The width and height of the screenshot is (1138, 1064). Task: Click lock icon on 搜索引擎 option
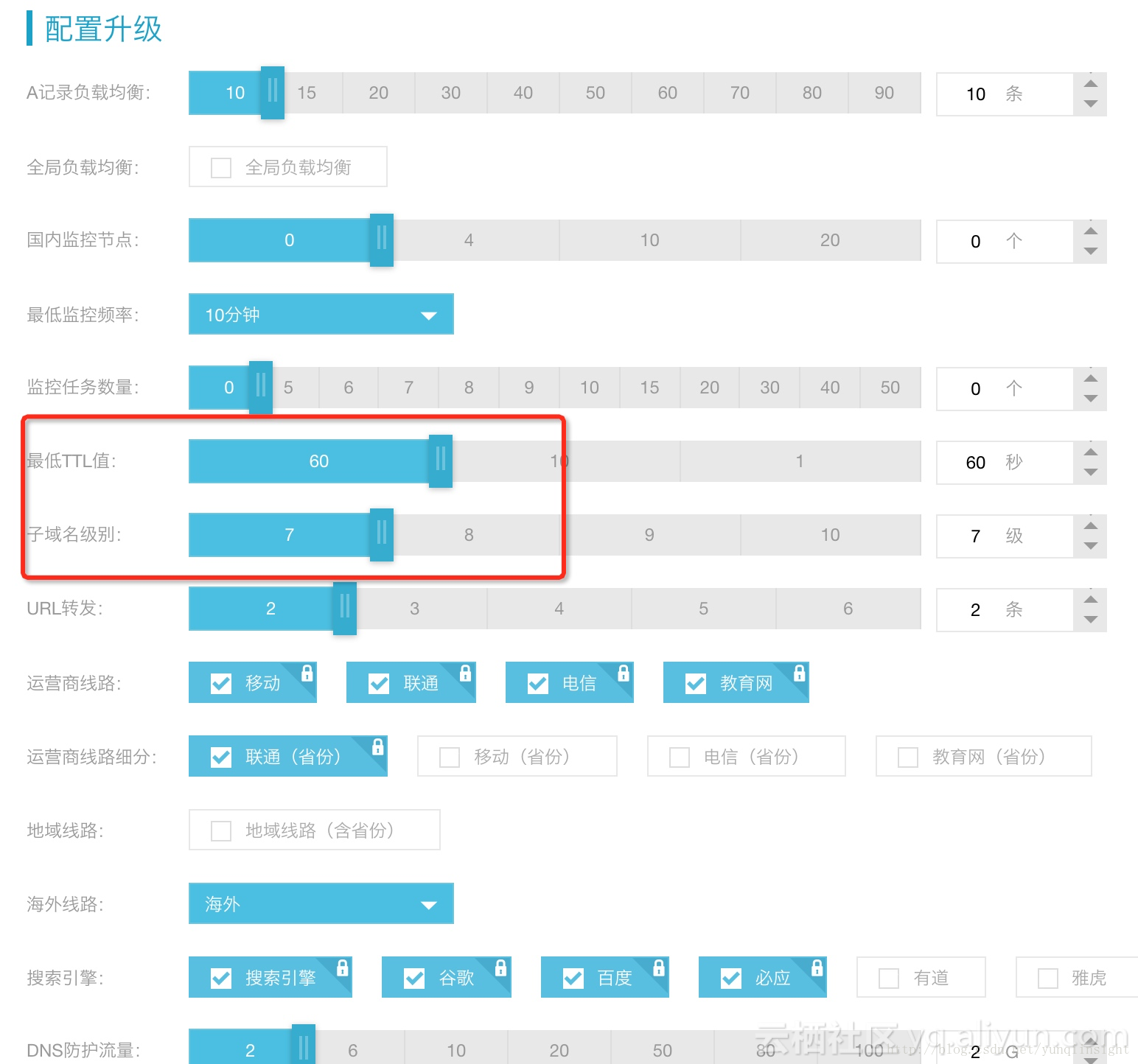[342, 967]
